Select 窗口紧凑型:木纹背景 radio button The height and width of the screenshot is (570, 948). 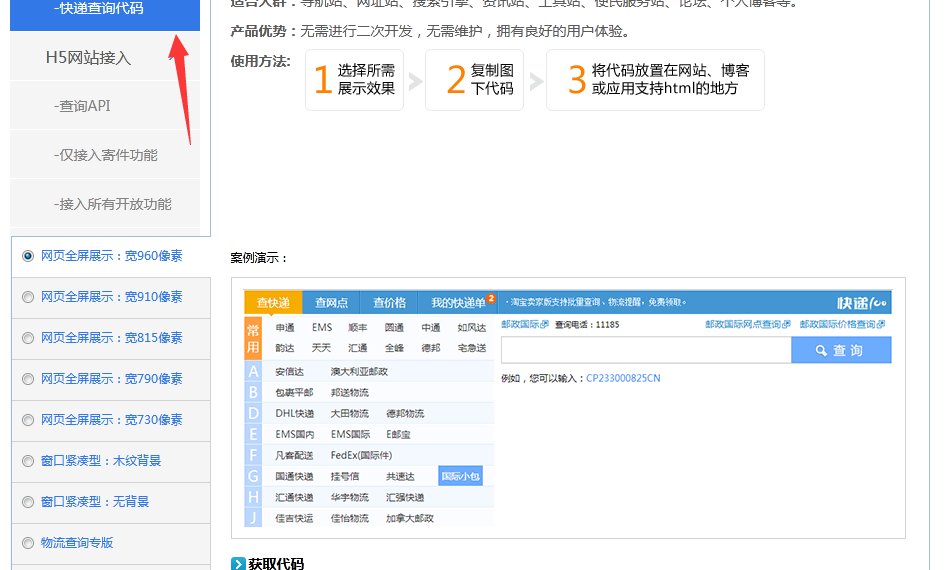tap(28, 461)
